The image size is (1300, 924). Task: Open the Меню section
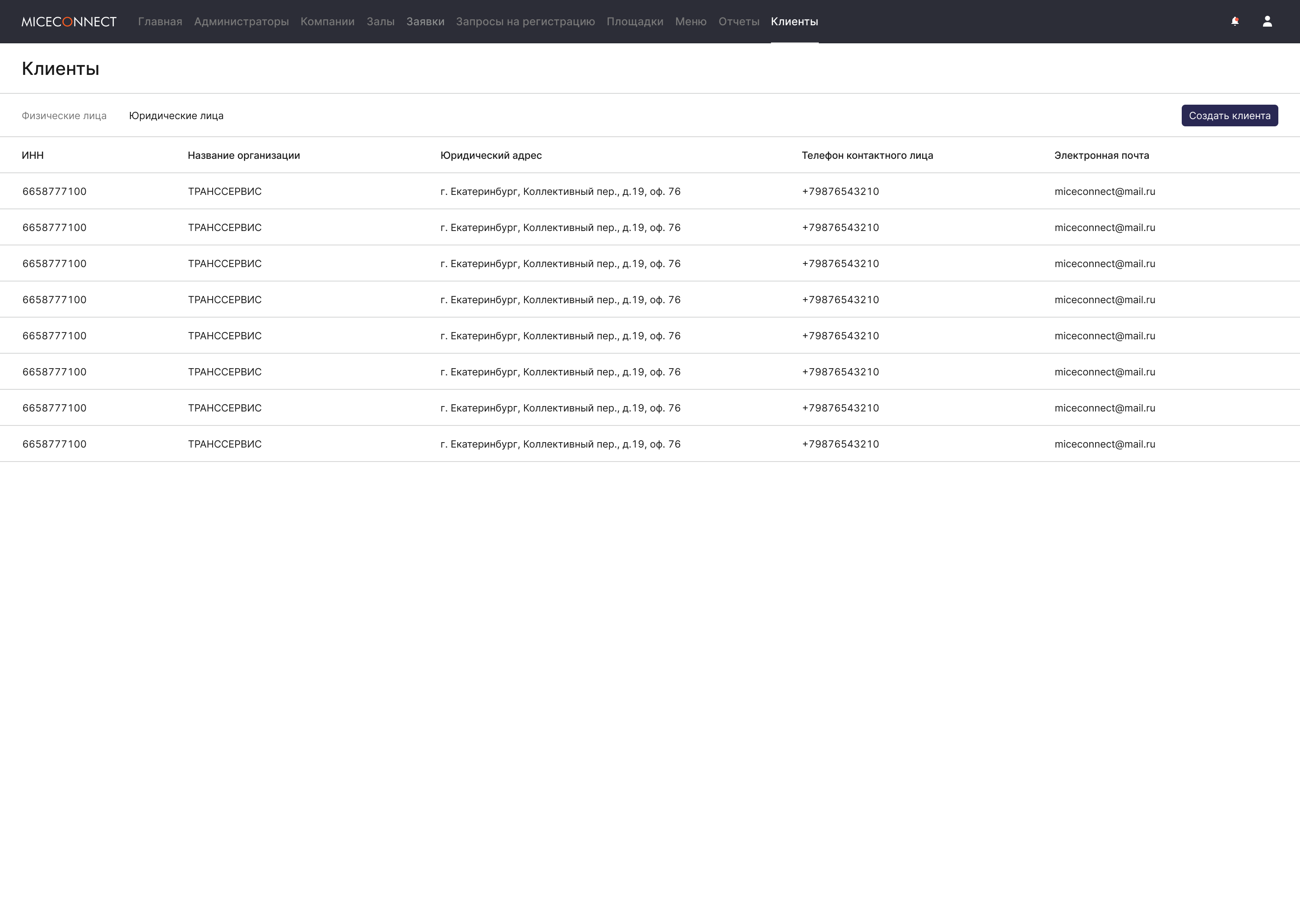(691, 22)
